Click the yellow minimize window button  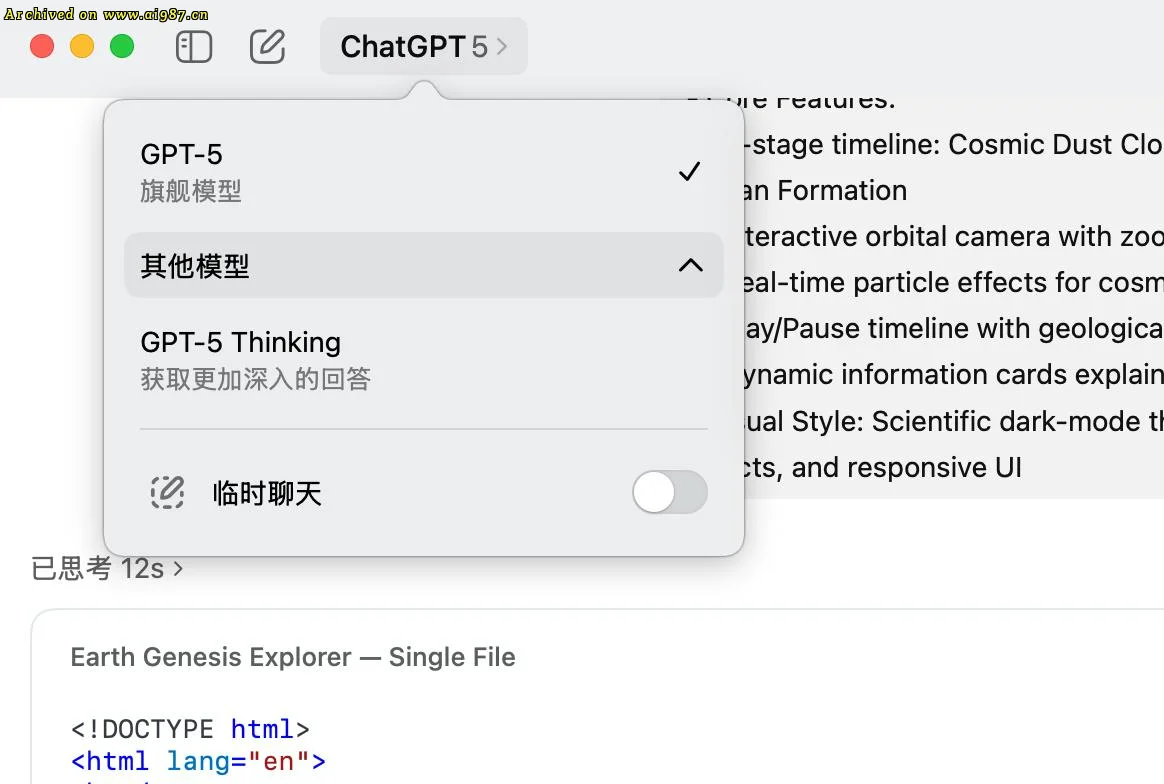point(82,46)
